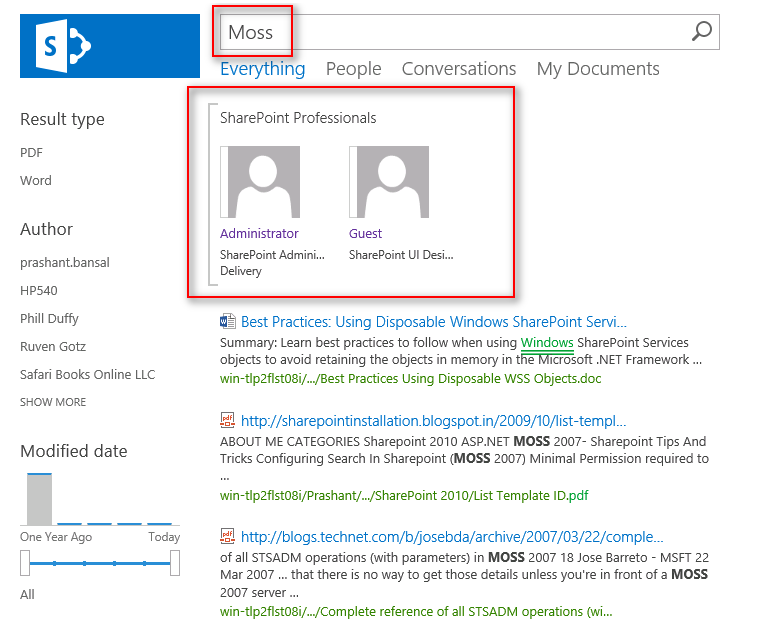Screen dimensions: 762x638
Task: Click the PDF icon beside sharepointinstallation link
Action: point(227,420)
